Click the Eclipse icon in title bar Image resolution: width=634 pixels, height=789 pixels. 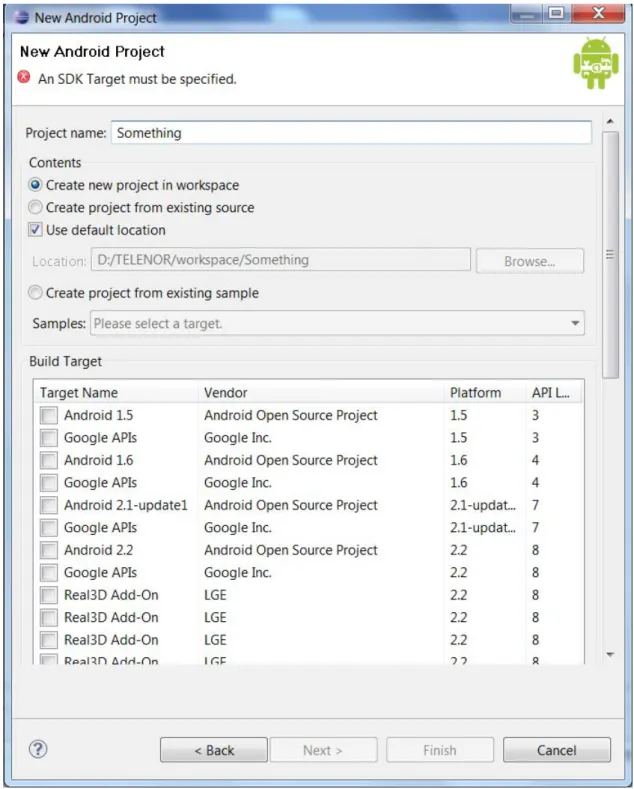pos(21,17)
